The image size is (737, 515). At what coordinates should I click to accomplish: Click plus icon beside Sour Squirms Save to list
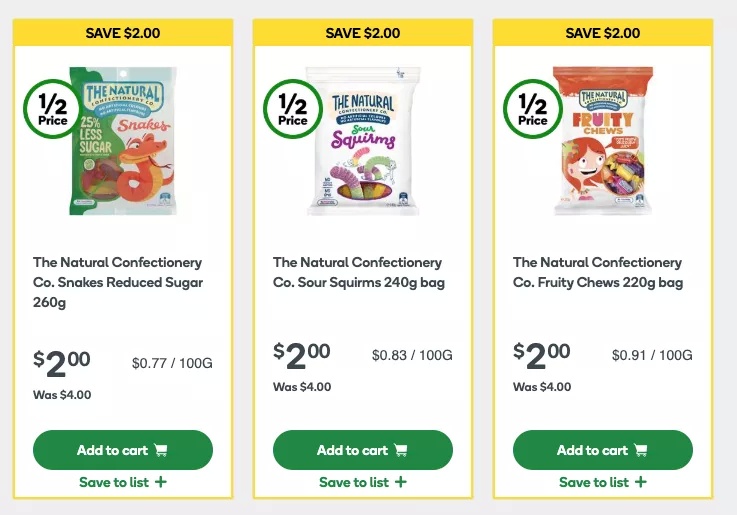point(401,482)
